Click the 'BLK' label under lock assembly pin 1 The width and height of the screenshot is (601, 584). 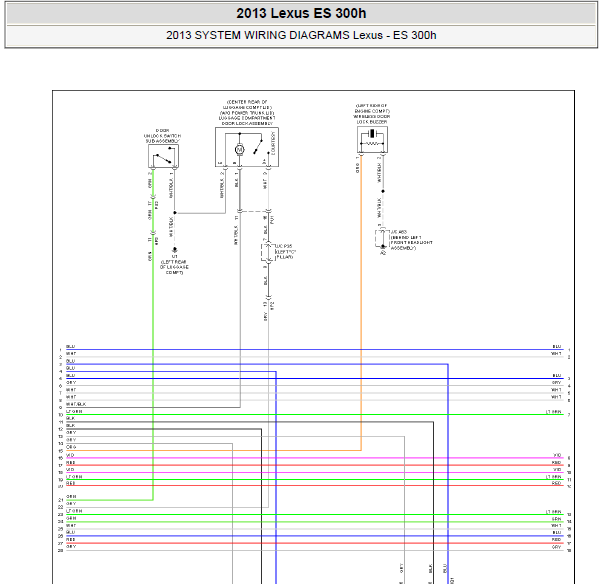pyautogui.click(x=236, y=182)
